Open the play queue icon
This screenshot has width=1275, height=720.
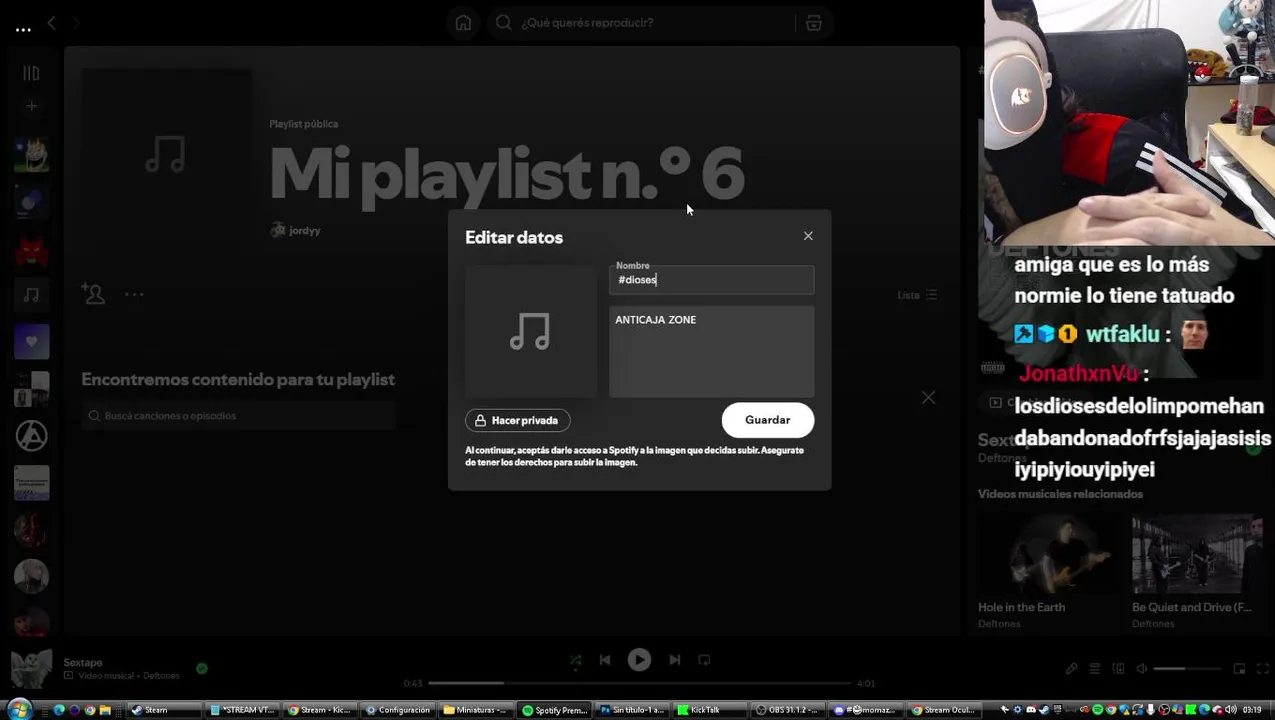[1095, 669]
